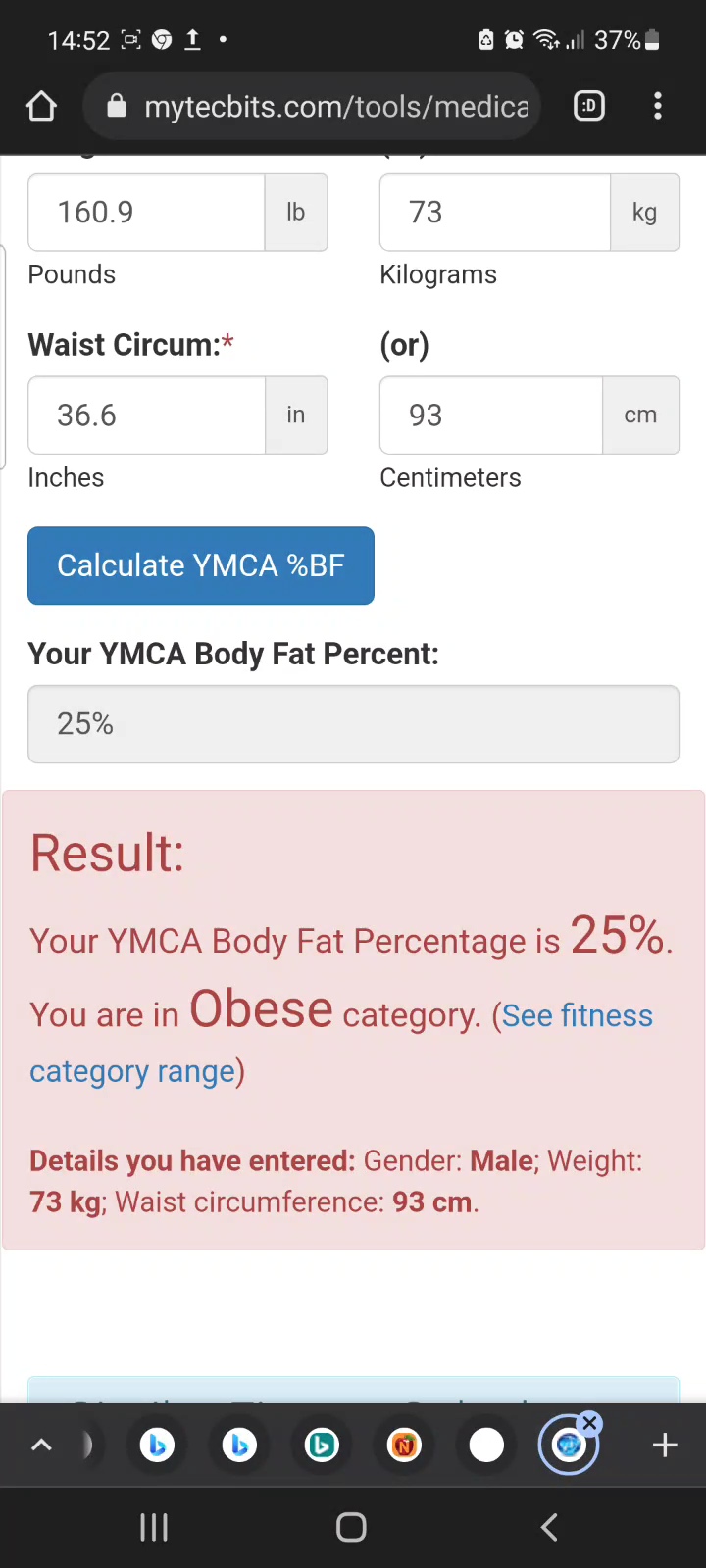Switch to the orange N tab
The width and height of the screenshot is (706, 1568).
(x=404, y=1445)
